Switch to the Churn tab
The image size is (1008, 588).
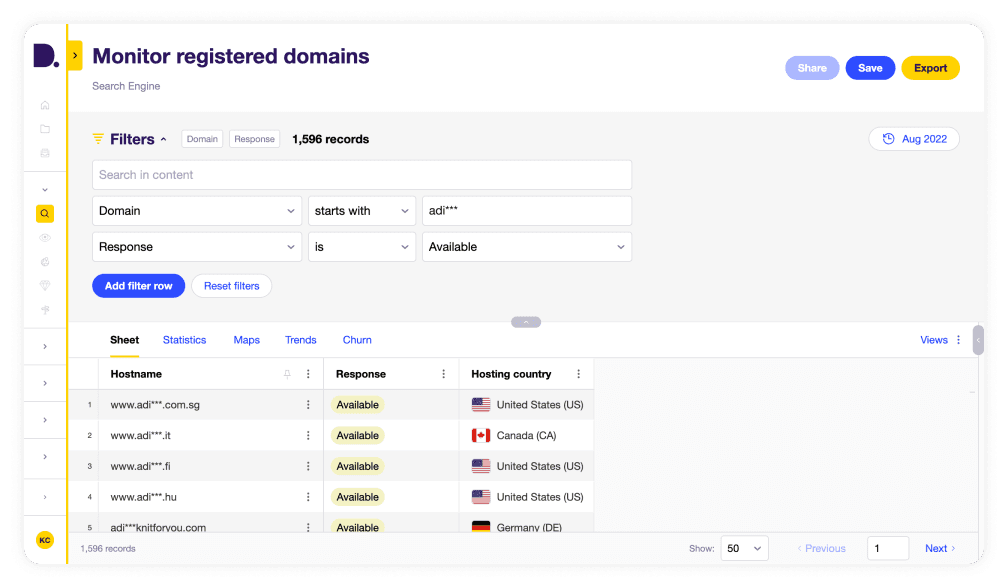(357, 340)
